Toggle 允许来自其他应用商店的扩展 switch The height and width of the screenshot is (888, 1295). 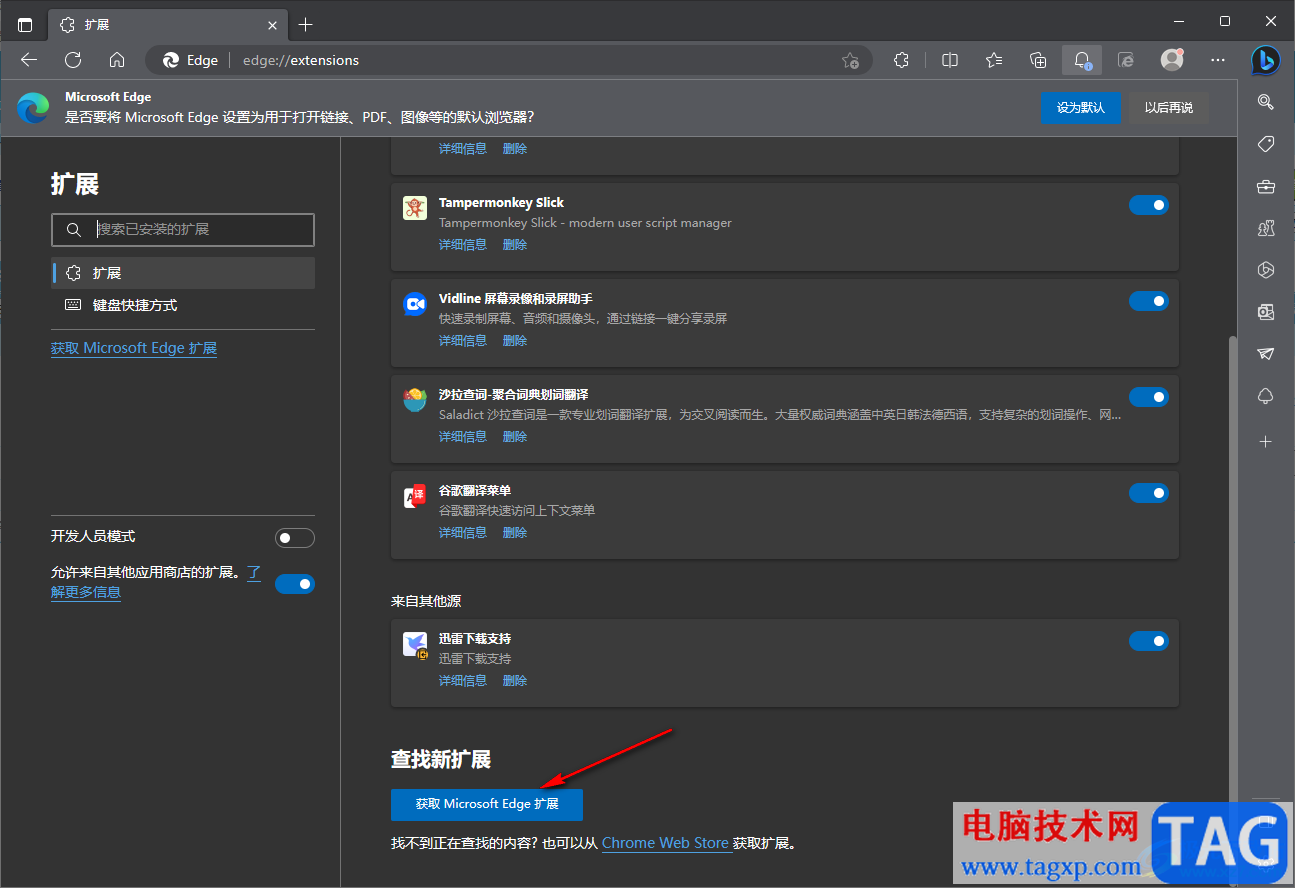(x=295, y=584)
